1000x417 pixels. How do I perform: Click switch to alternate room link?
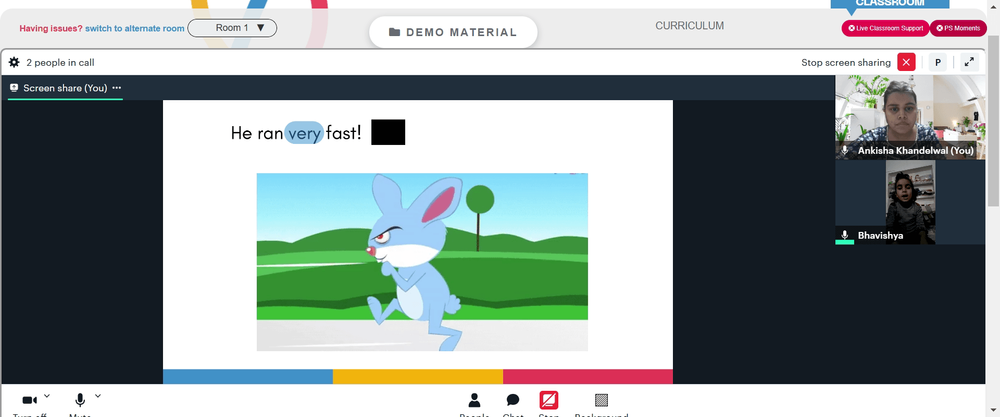[135, 28]
